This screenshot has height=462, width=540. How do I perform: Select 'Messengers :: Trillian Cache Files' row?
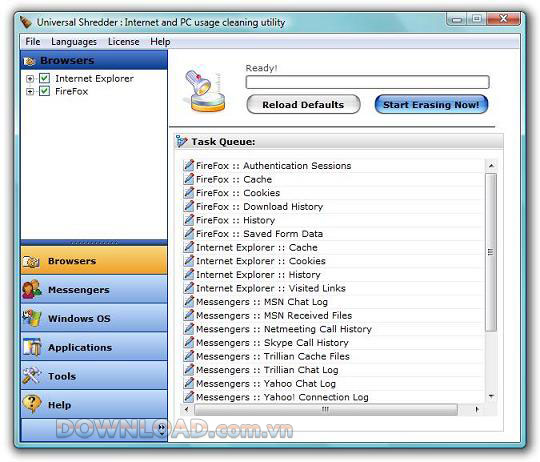333,356
